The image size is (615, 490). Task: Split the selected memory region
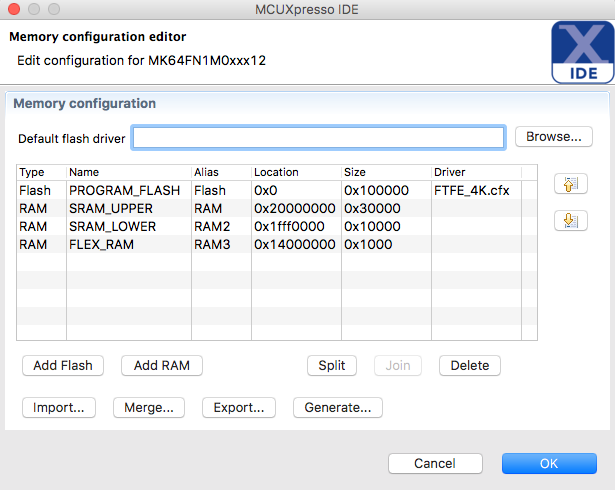pos(331,365)
